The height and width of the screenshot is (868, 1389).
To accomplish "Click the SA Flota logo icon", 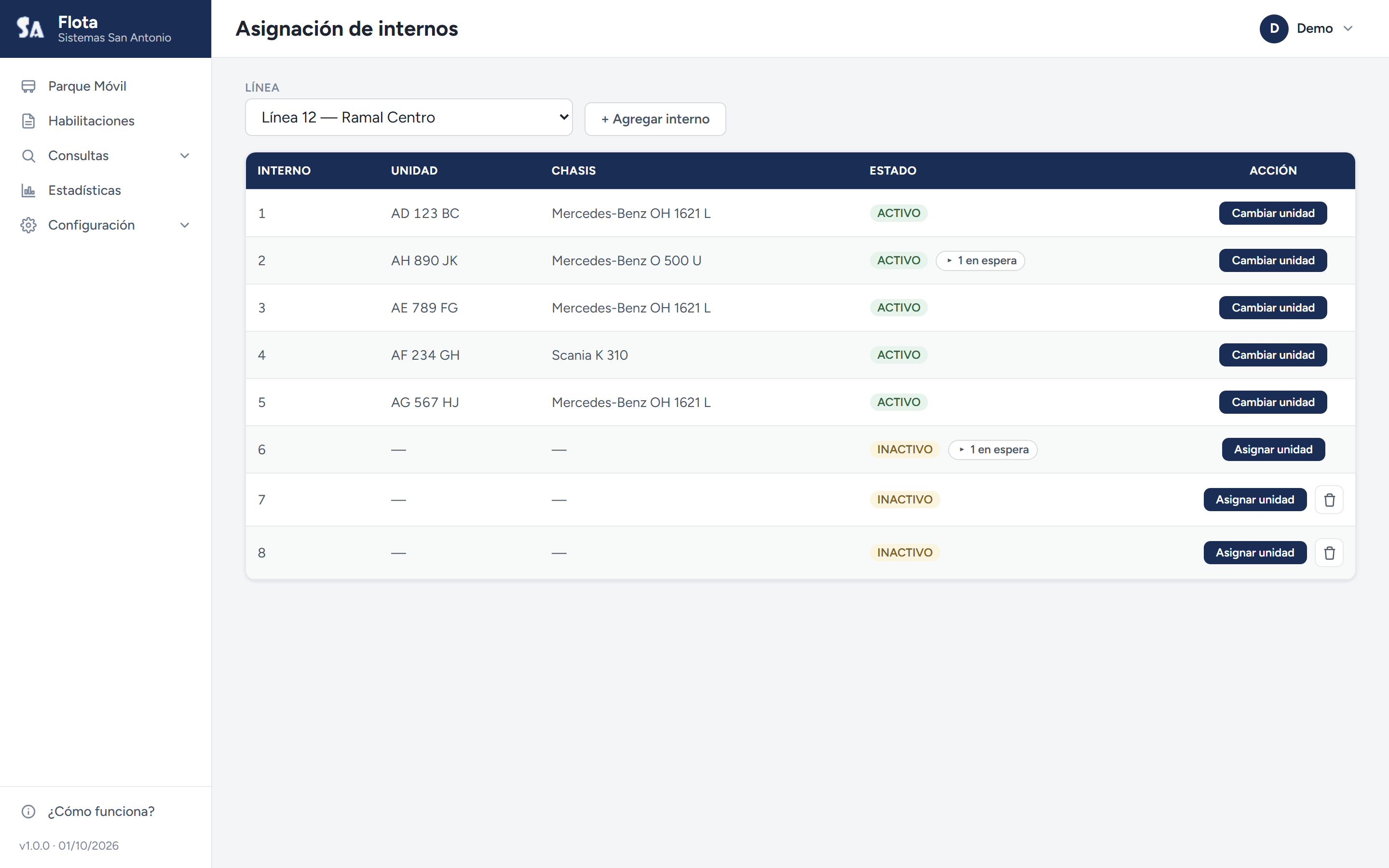I will pos(30,27).
